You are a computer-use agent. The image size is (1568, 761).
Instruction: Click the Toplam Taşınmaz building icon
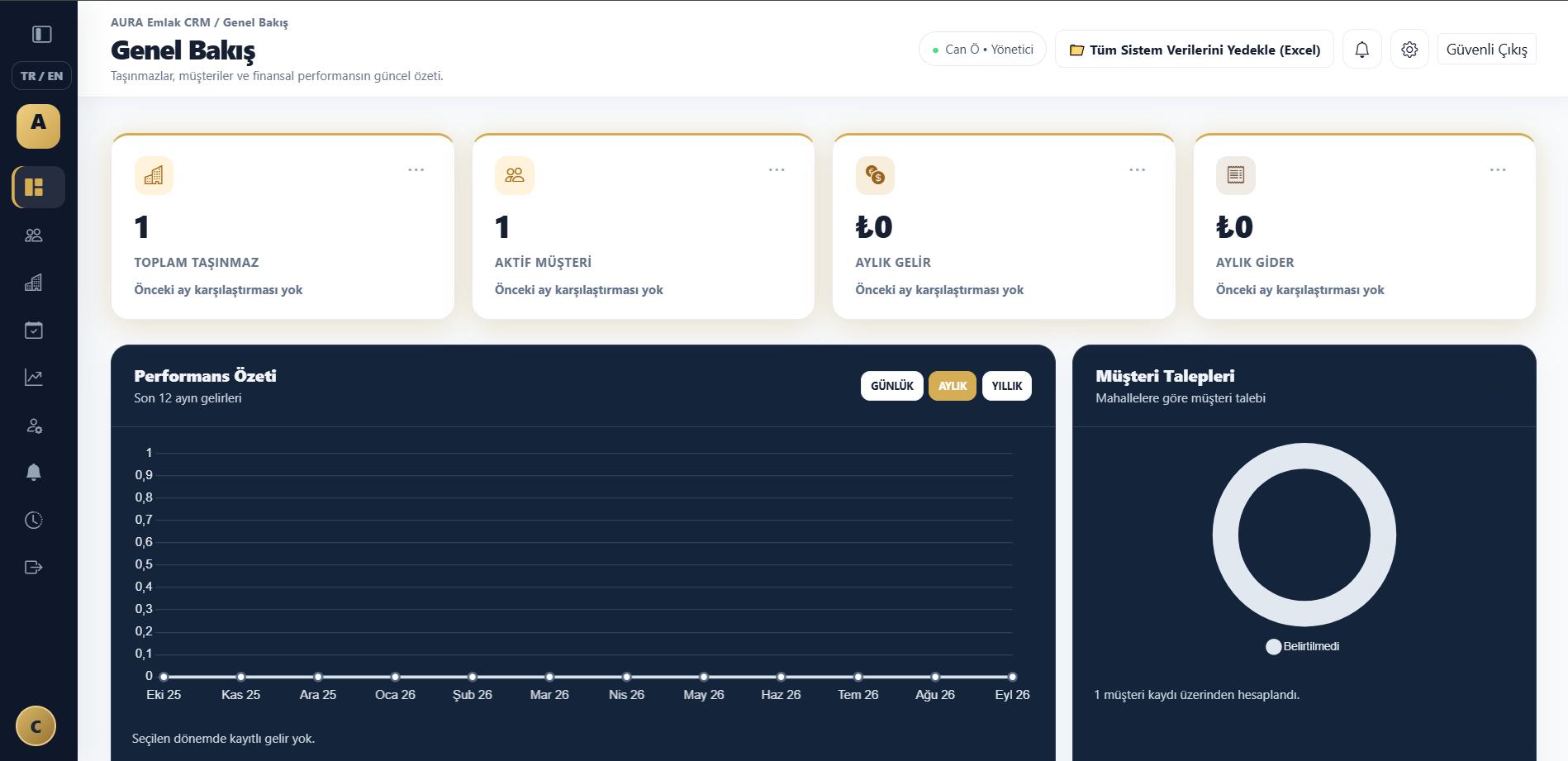coord(154,175)
